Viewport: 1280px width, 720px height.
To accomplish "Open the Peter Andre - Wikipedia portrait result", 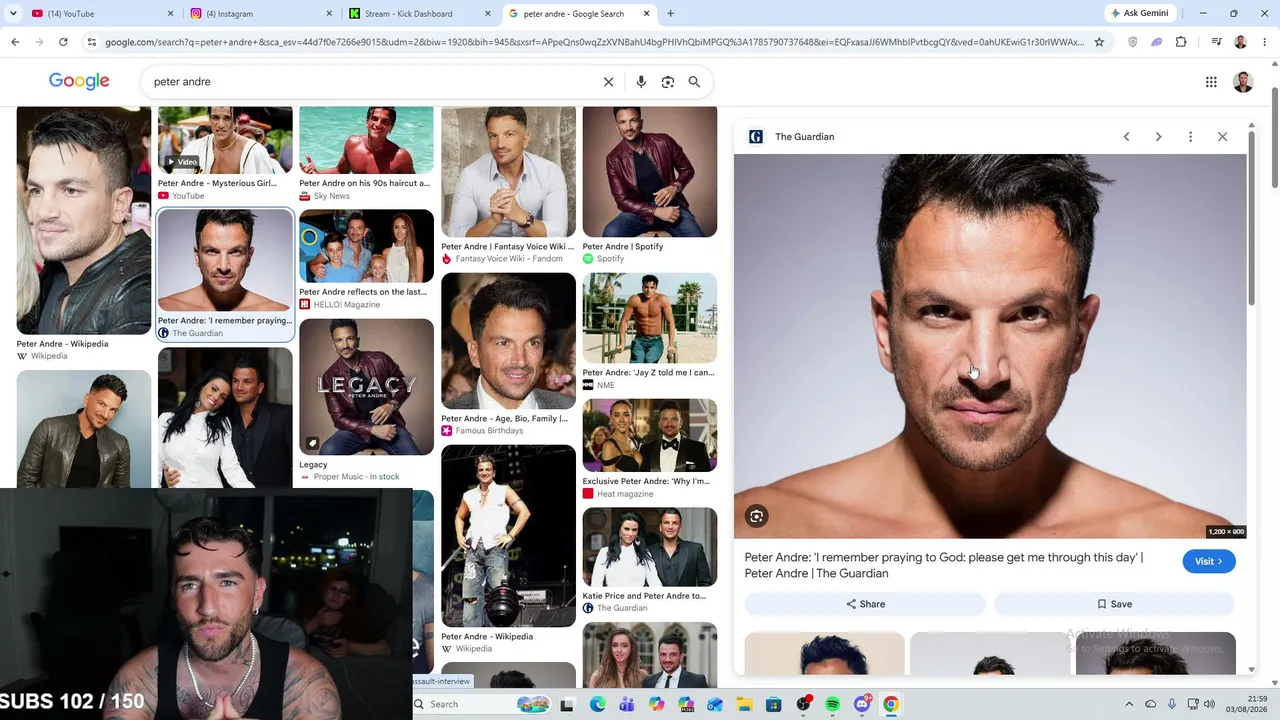I will coord(84,220).
